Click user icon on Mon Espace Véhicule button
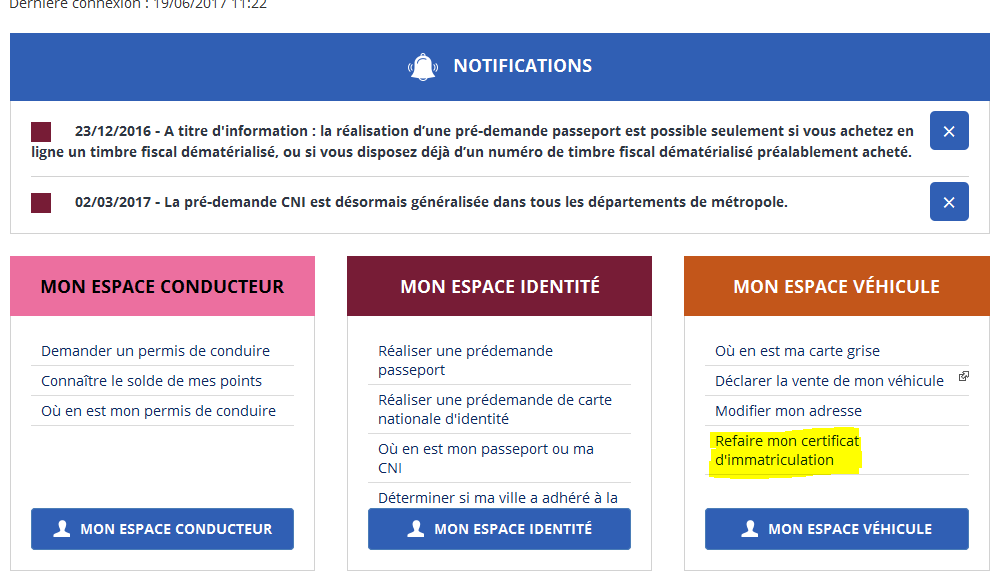This screenshot has width=999, height=579. click(750, 529)
